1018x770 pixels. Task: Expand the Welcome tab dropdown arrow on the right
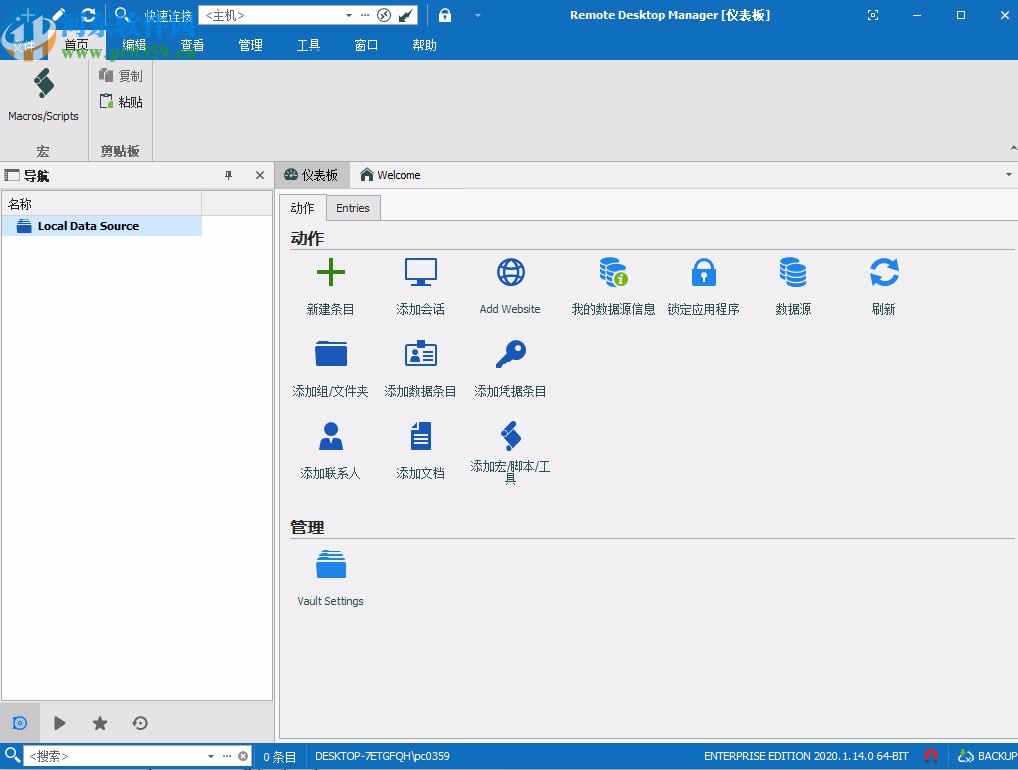1007,174
